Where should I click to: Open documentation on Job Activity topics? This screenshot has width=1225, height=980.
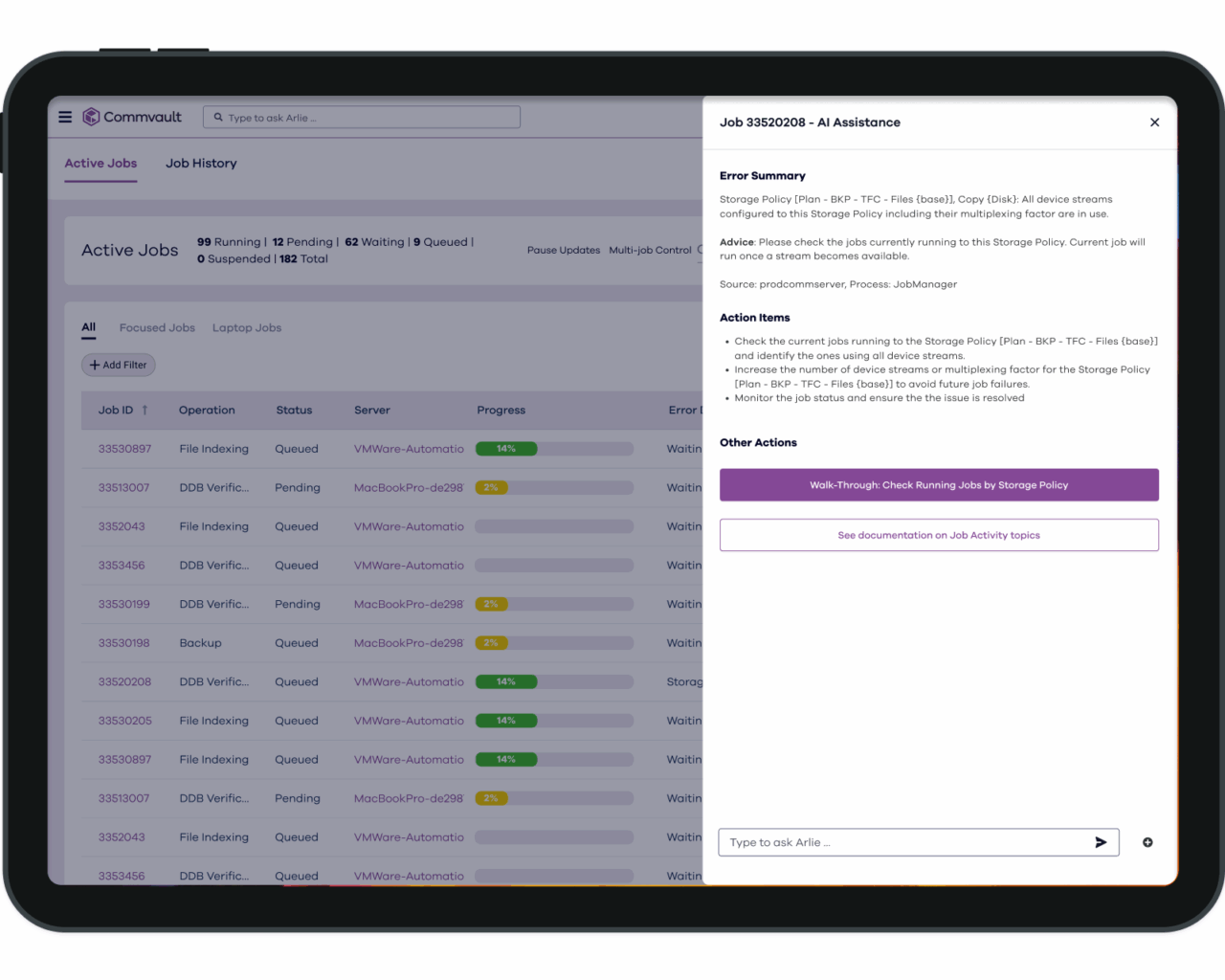(x=938, y=535)
